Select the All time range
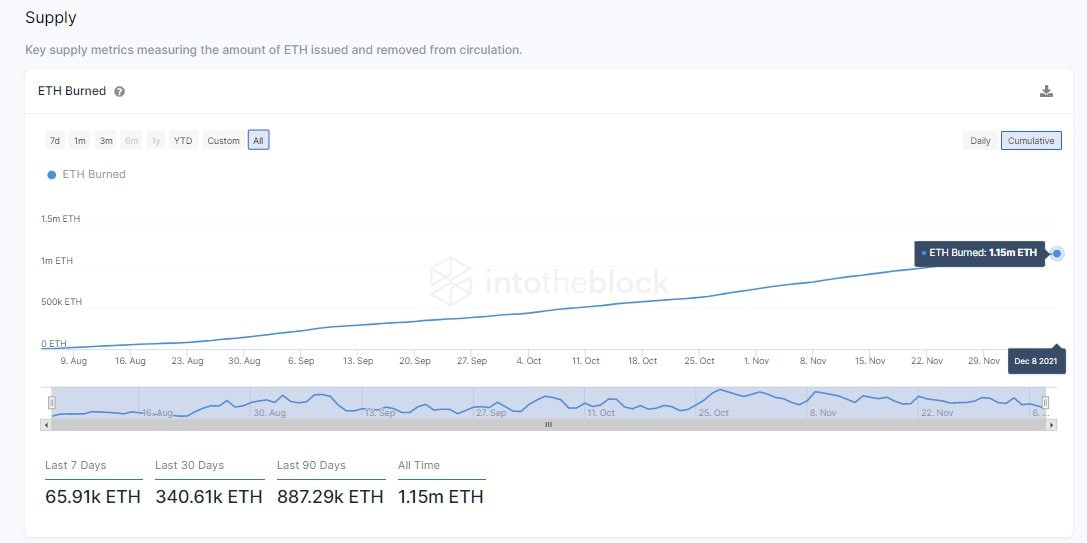The height and width of the screenshot is (543, 1087). (x=258, y=141)
